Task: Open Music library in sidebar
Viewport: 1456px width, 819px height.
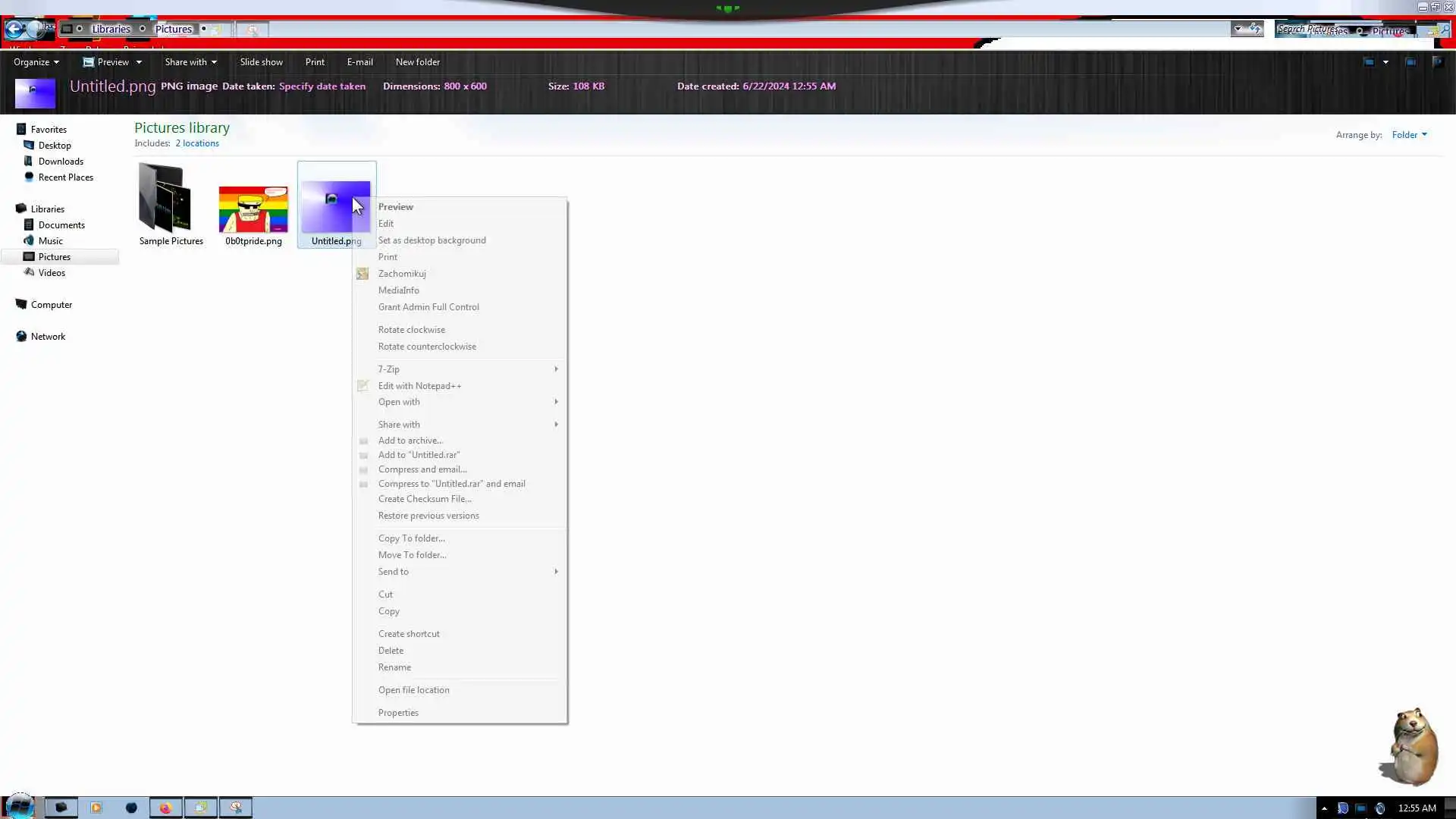Action: click(x=50, y=241)
